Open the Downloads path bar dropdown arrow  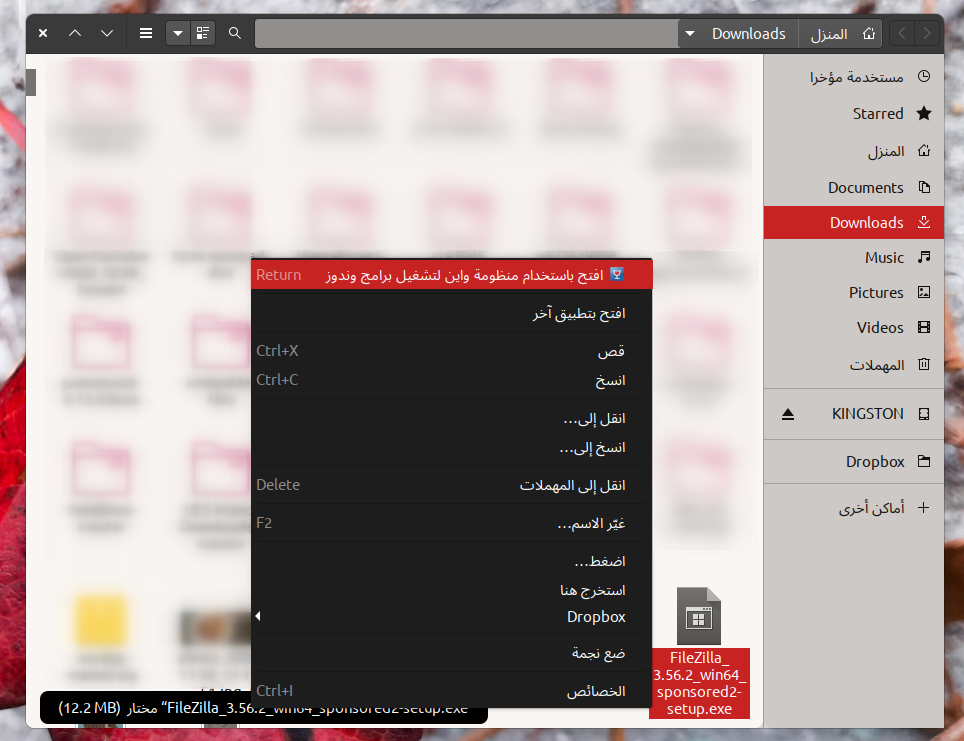[689, 34]
